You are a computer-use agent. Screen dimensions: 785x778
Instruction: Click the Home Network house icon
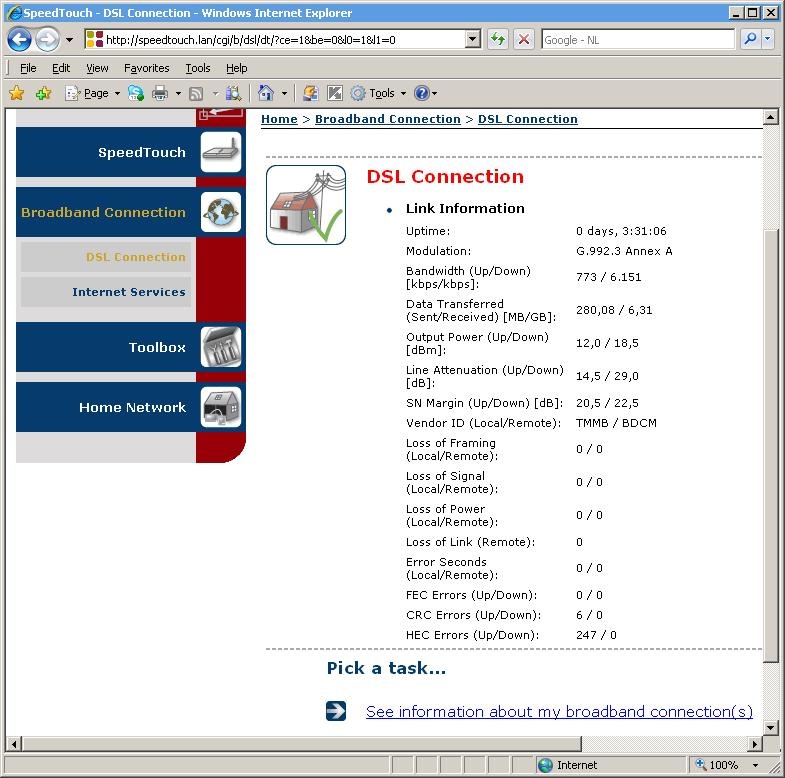221,408
